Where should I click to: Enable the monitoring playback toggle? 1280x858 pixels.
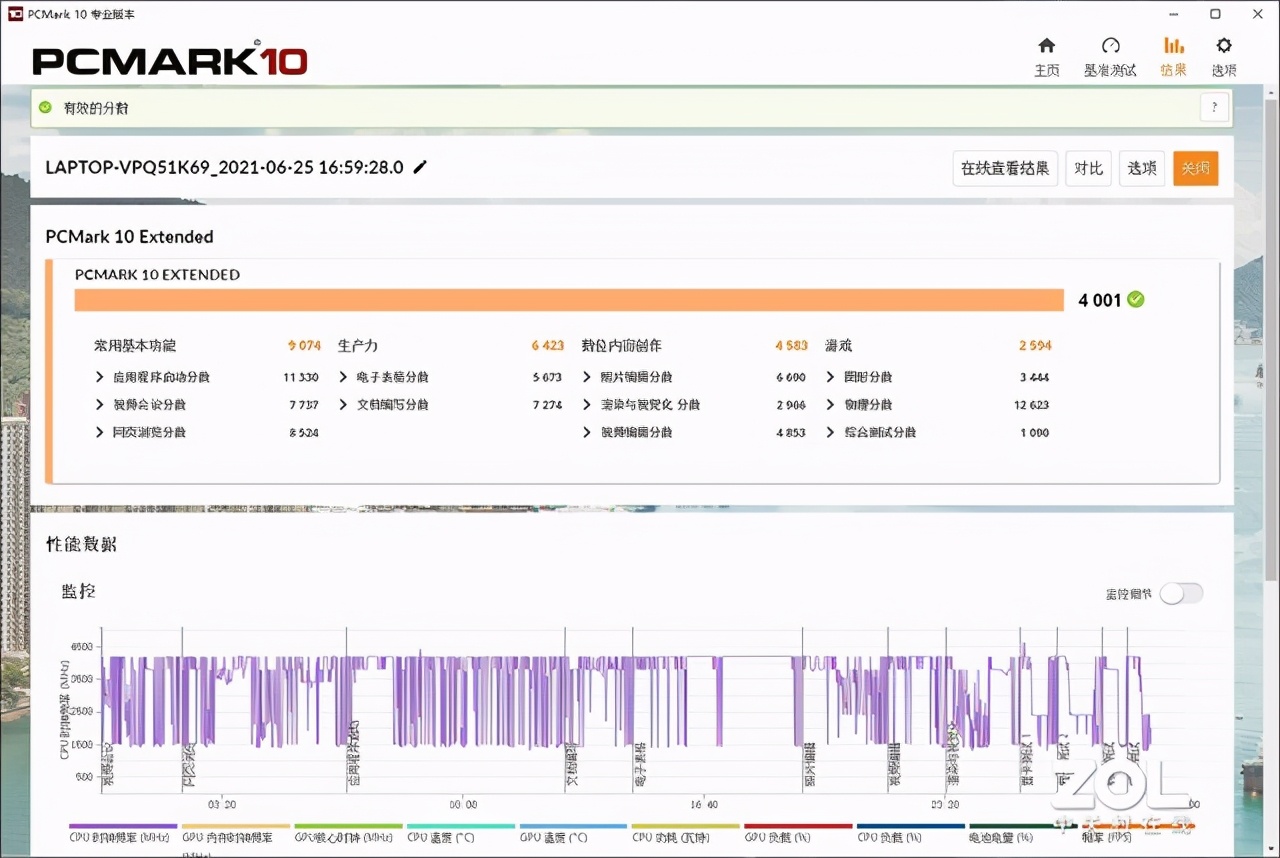pyautogui.click(x=1181, y=593)
